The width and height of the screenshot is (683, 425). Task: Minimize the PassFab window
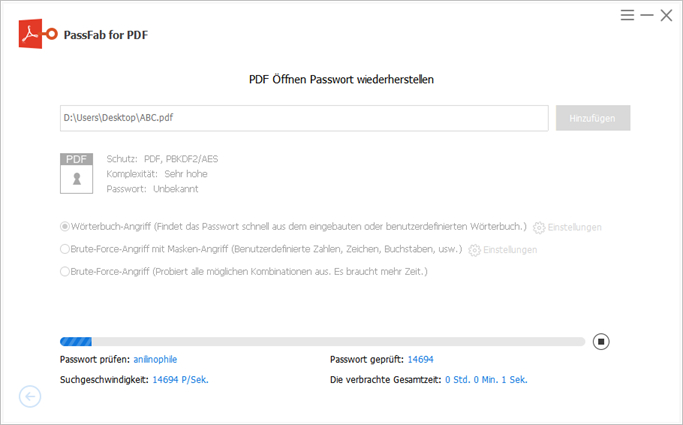pos(647,15)
